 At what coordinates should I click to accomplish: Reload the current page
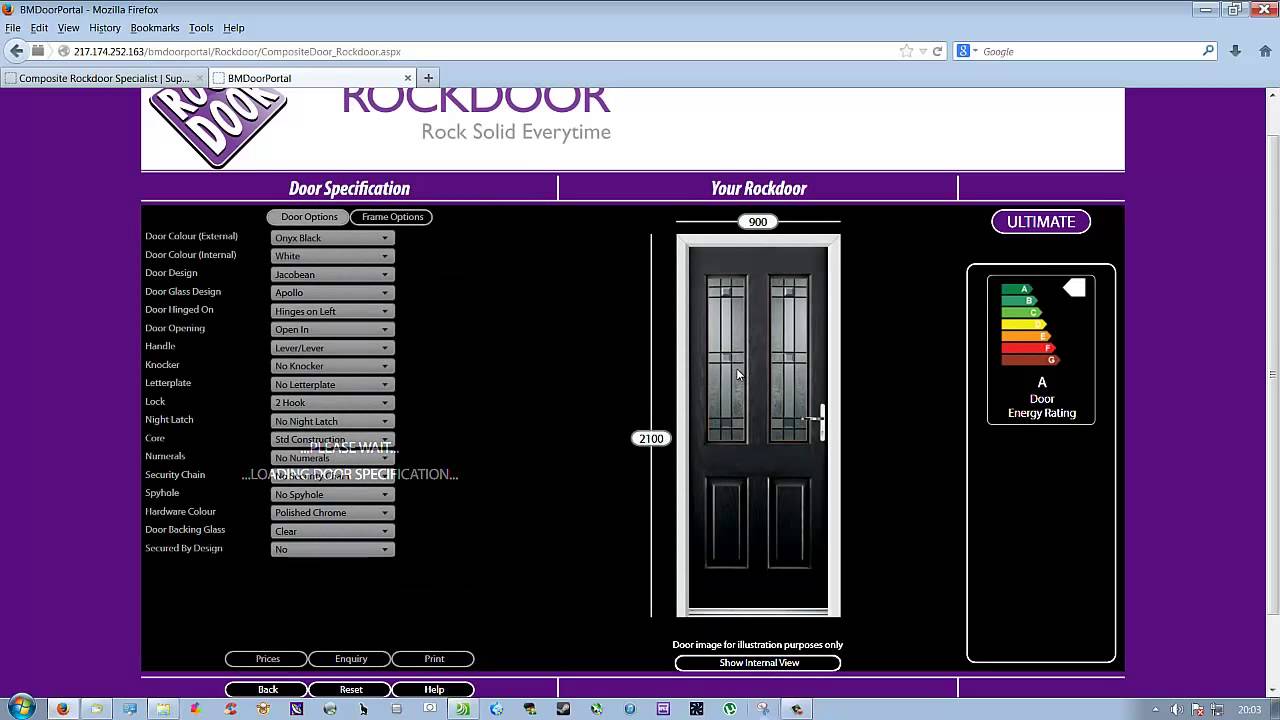(x=937, y=51)
